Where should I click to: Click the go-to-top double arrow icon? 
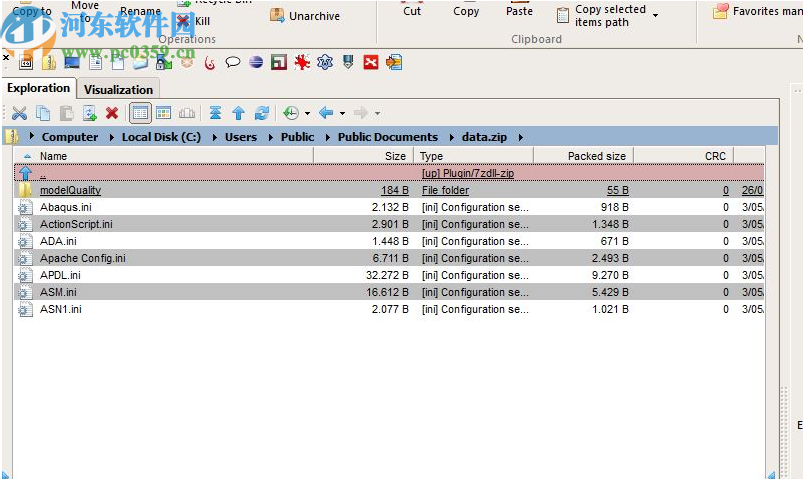click(x=215, y=113)
